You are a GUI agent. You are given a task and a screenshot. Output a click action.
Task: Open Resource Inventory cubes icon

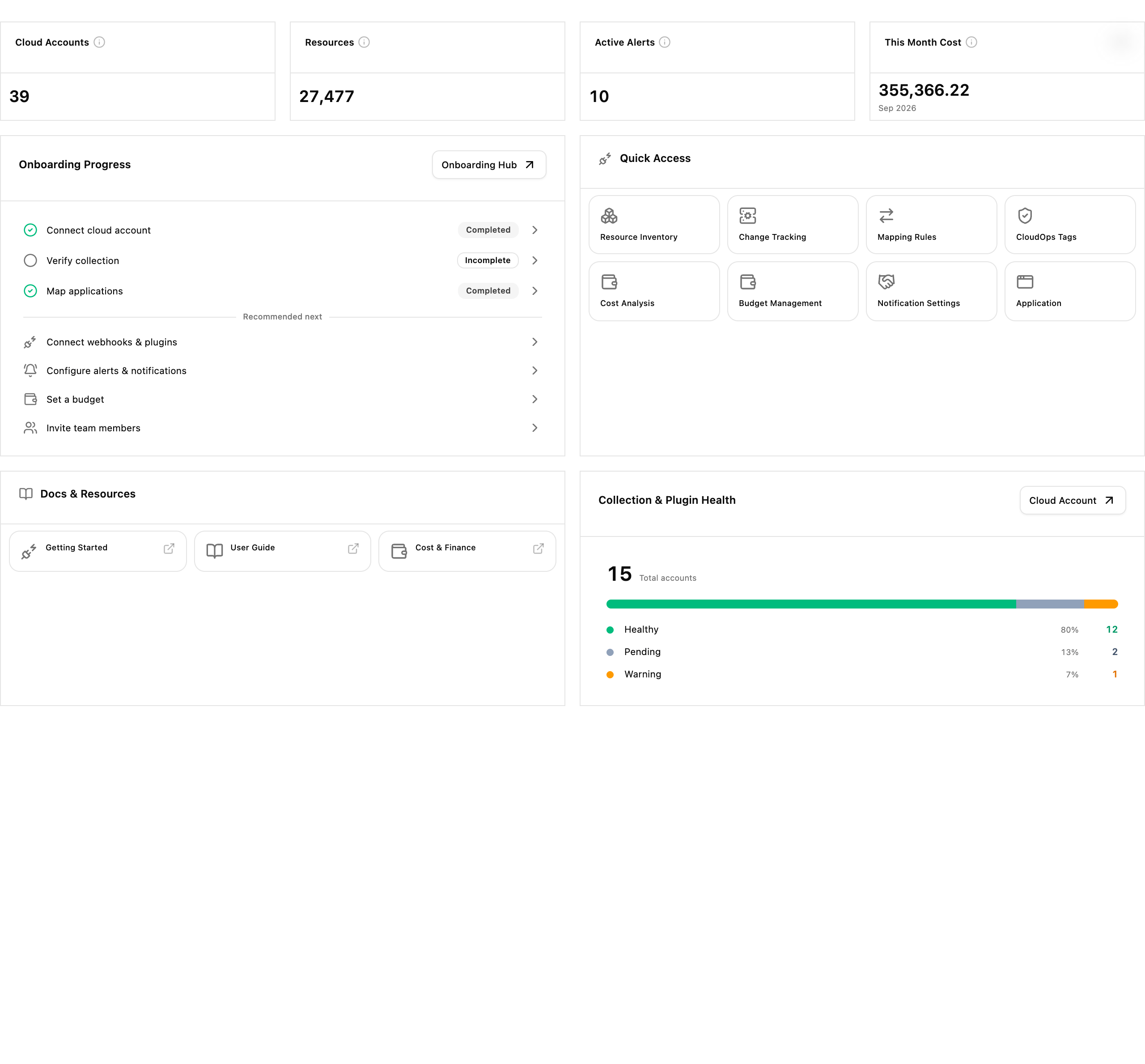coord(609,216)
